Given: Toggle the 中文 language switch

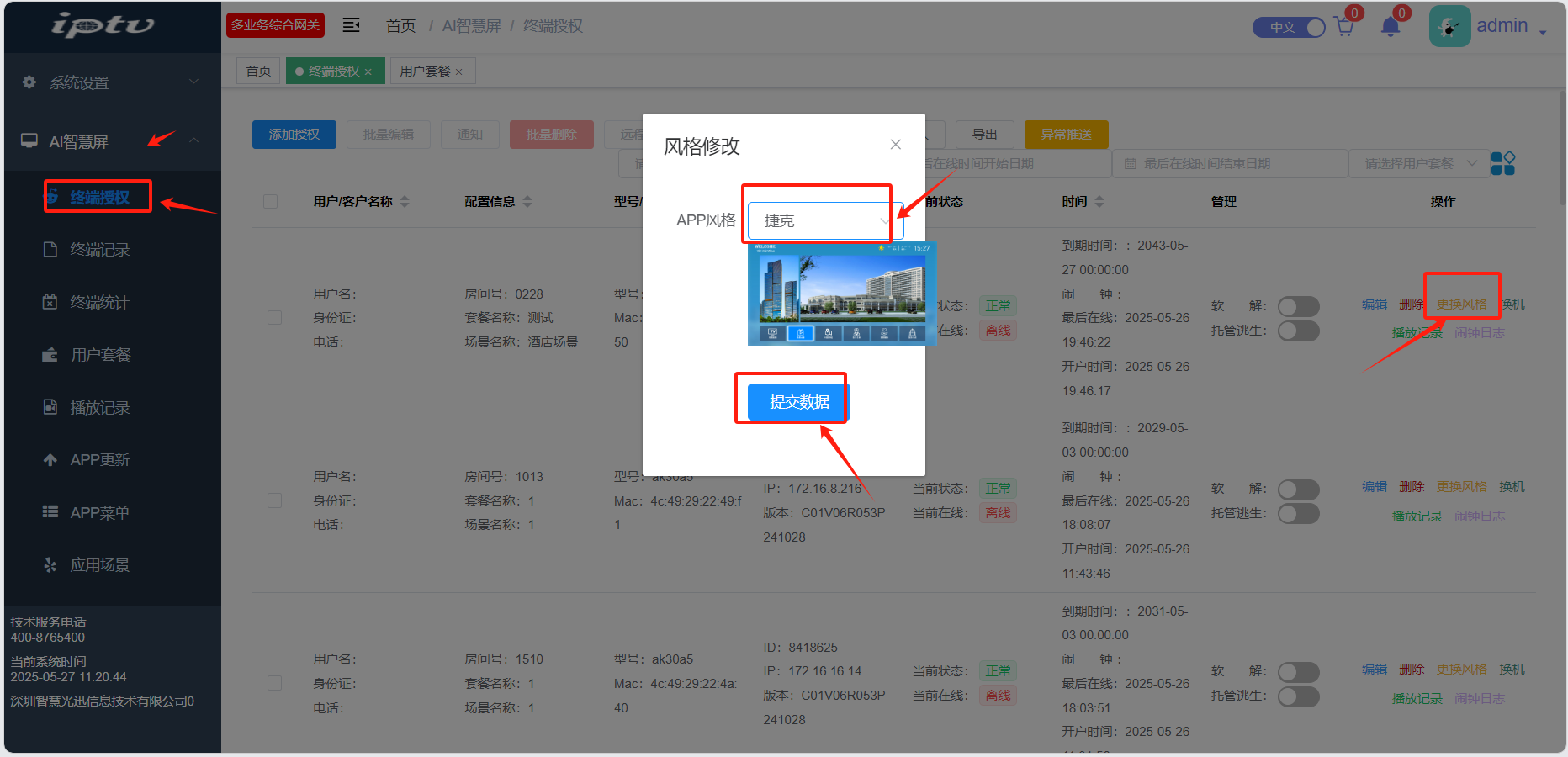Looking at the screenshot, I should point(1289,28).
